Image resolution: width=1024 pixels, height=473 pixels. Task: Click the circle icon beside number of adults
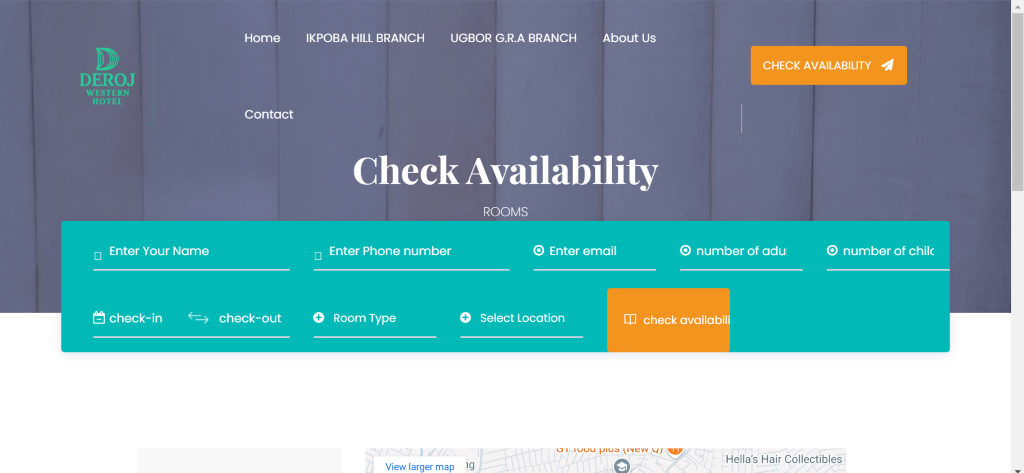pos(685,250)
